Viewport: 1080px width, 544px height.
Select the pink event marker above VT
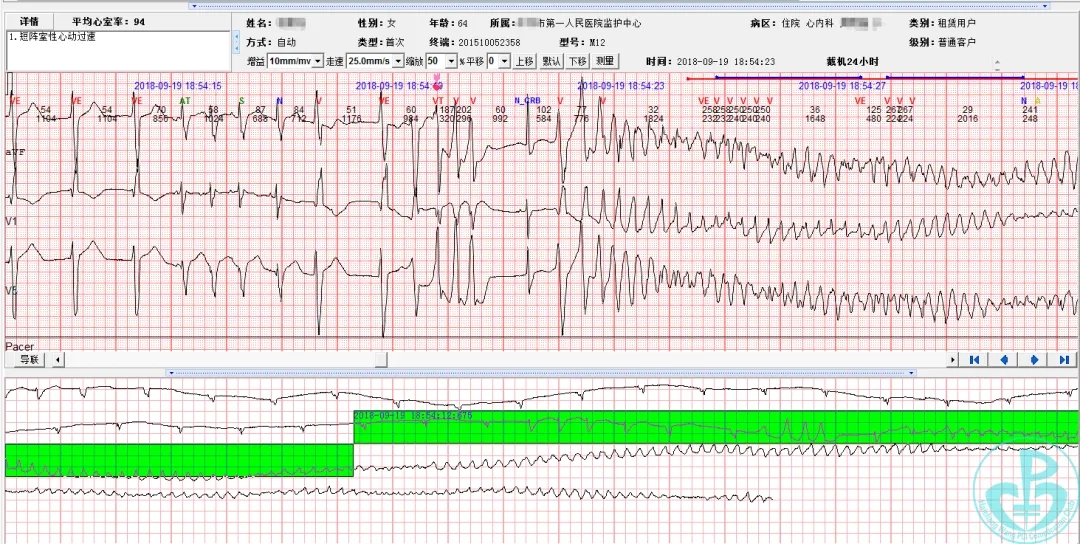click(x=437, y=84)
